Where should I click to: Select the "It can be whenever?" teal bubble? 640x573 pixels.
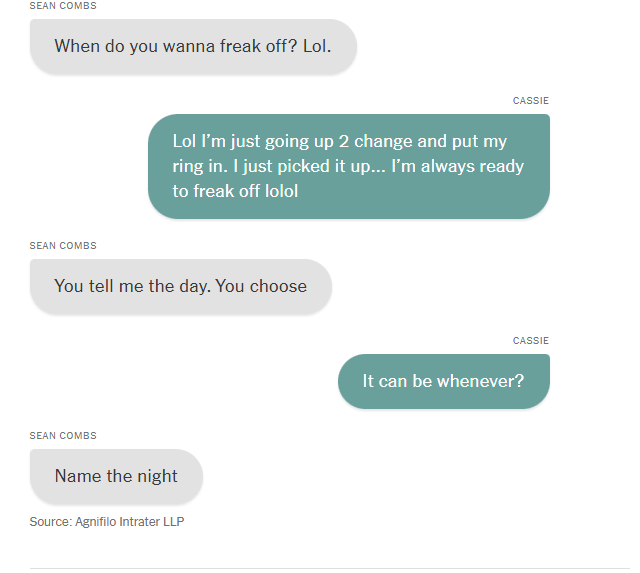[444, 381]
